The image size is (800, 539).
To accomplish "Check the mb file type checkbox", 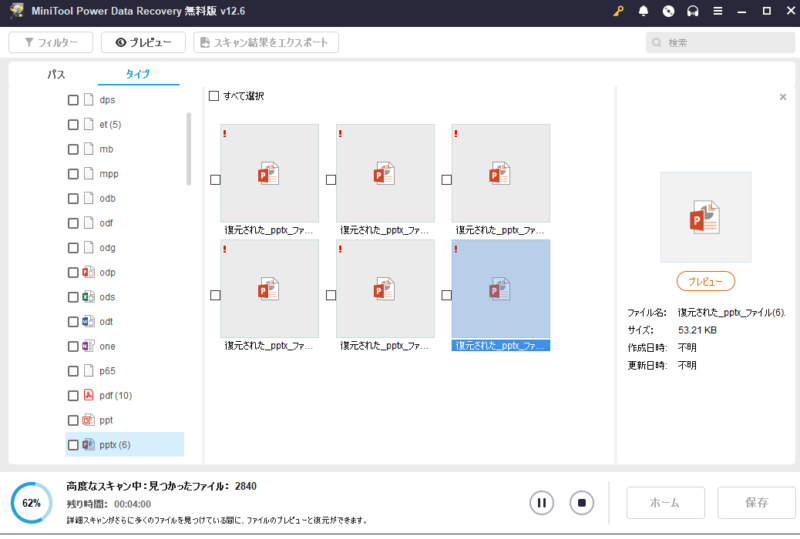I will 73,149.
